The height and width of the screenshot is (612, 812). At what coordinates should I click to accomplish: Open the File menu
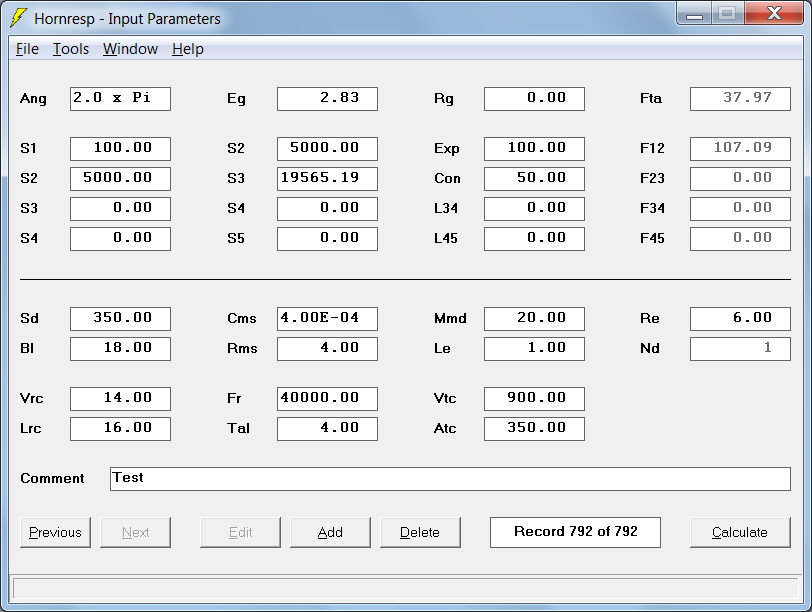27,49
